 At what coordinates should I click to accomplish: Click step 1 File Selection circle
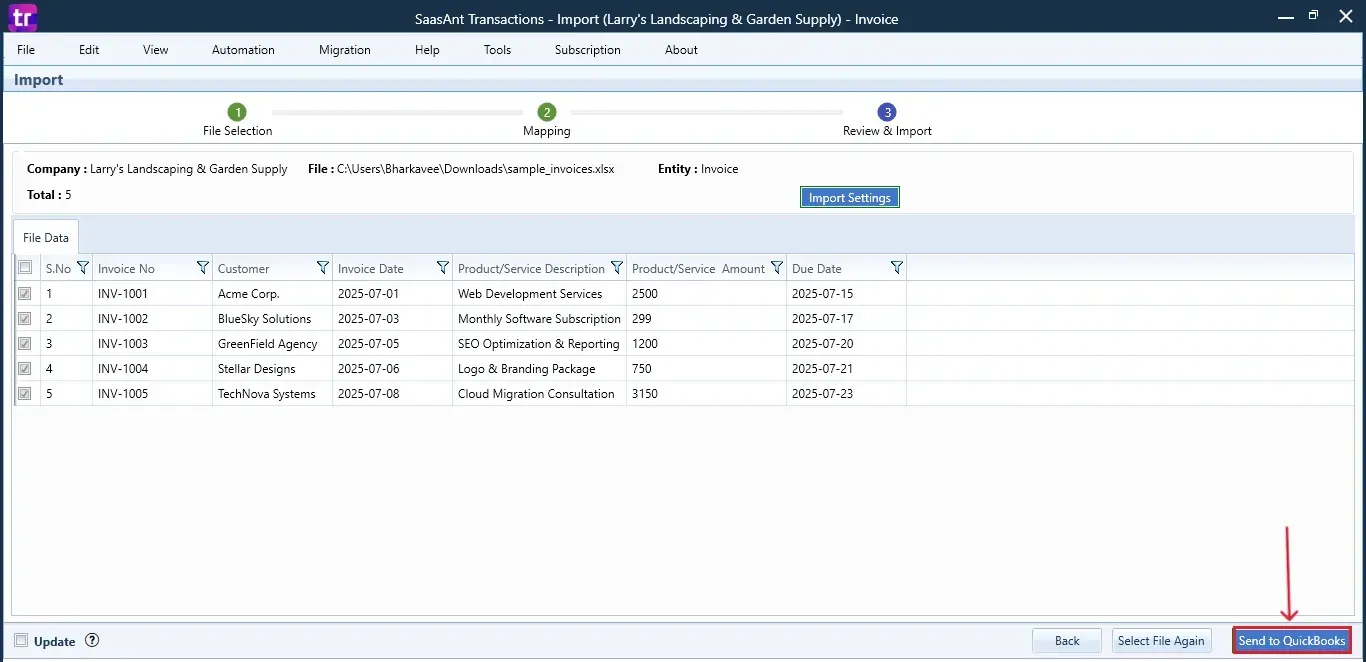coord(237,112)
